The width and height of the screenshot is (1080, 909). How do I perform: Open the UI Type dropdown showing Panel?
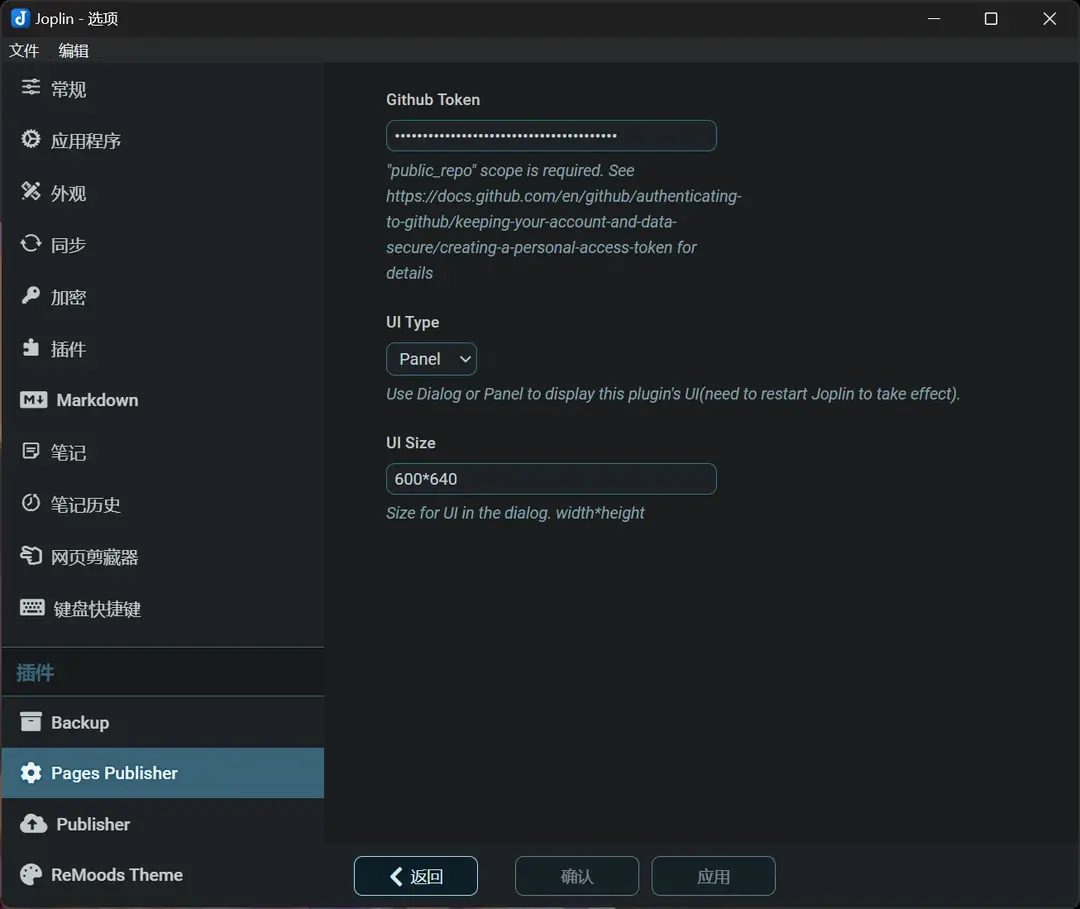431,359
